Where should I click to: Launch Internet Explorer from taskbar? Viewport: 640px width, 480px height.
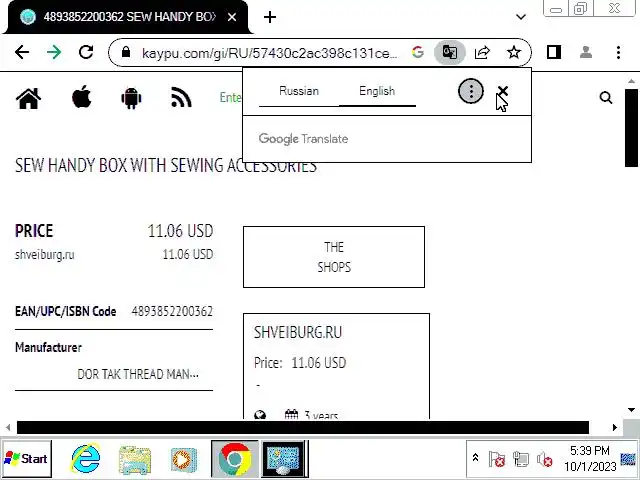coord(86,459)
